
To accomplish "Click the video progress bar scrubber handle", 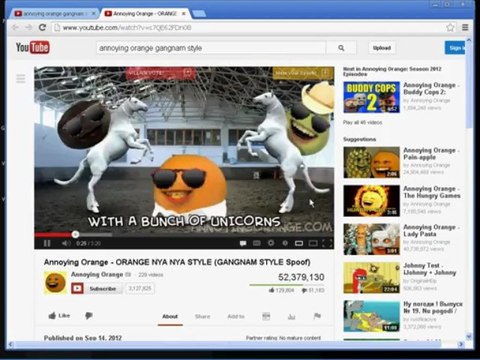I will pos(75,234).
